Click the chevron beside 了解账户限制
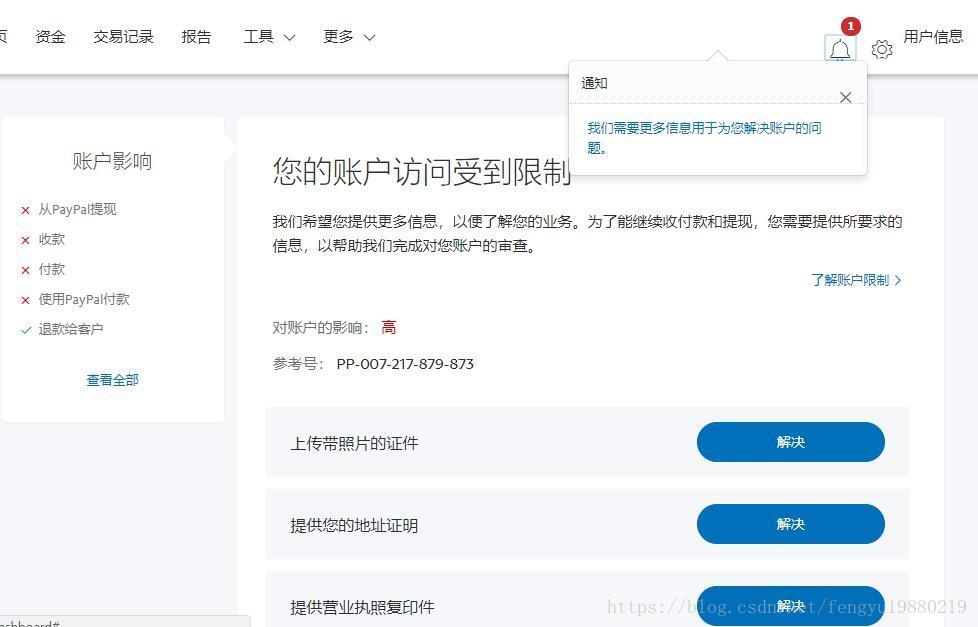Image resolution: width=978 pixels, height=627 pixels. [x=898, y=280]
